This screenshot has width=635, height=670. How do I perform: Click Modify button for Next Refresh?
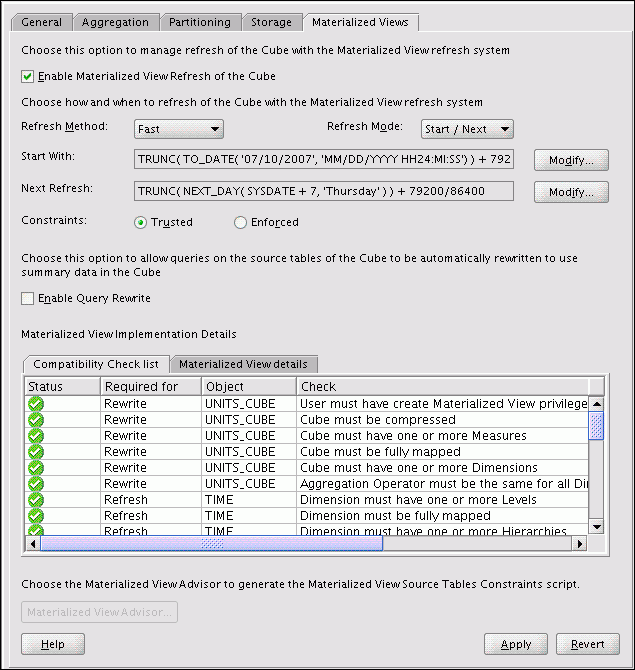tap(571, 192)
